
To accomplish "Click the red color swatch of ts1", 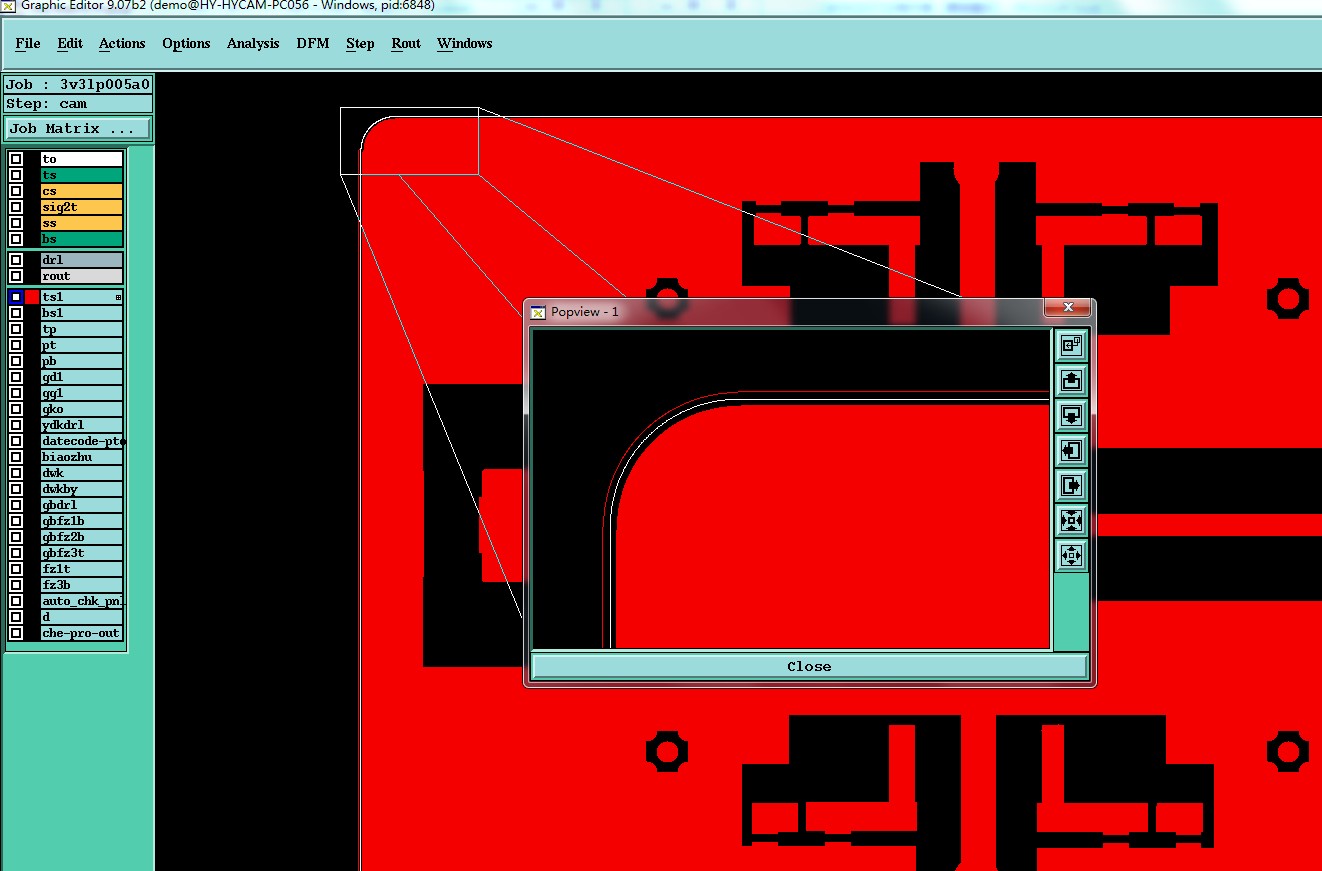I will click(x=32, y=297).
